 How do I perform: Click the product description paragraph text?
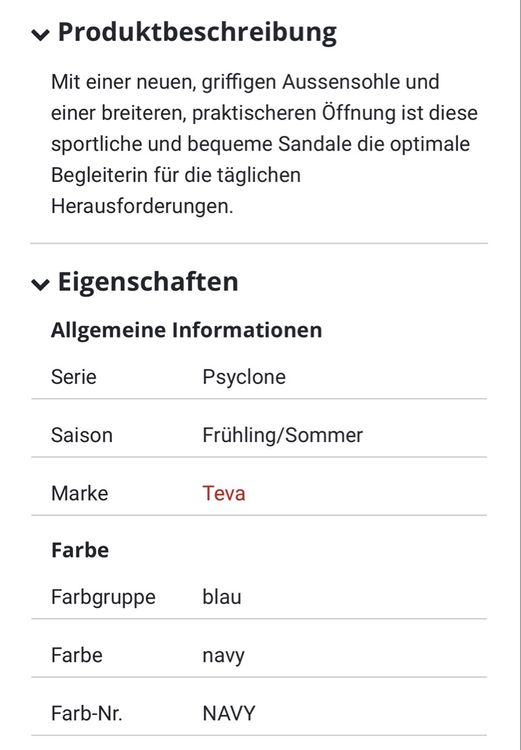tap(264, 144)
